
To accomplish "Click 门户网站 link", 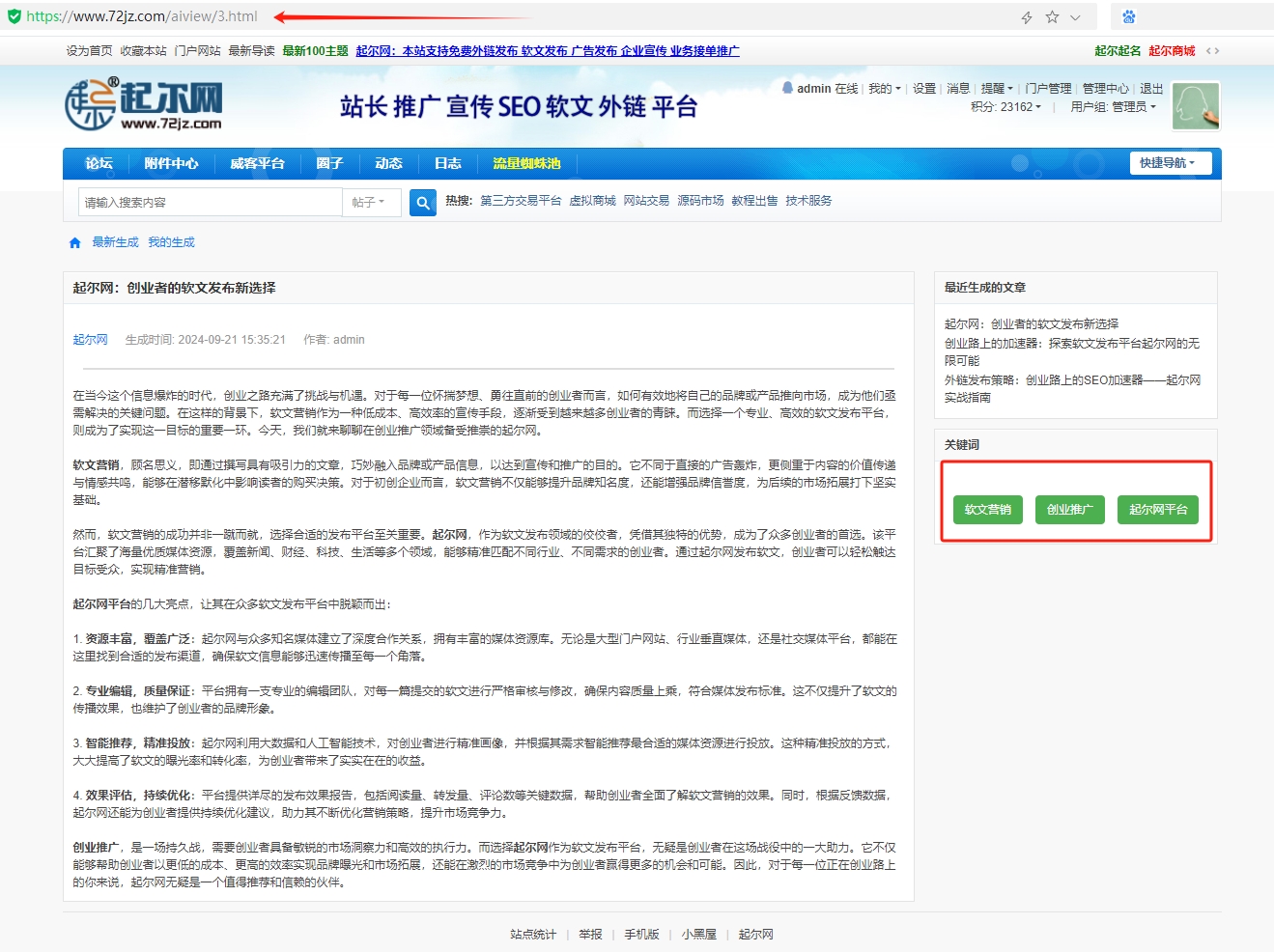I will pyautogui.click(x=197, y=51).
